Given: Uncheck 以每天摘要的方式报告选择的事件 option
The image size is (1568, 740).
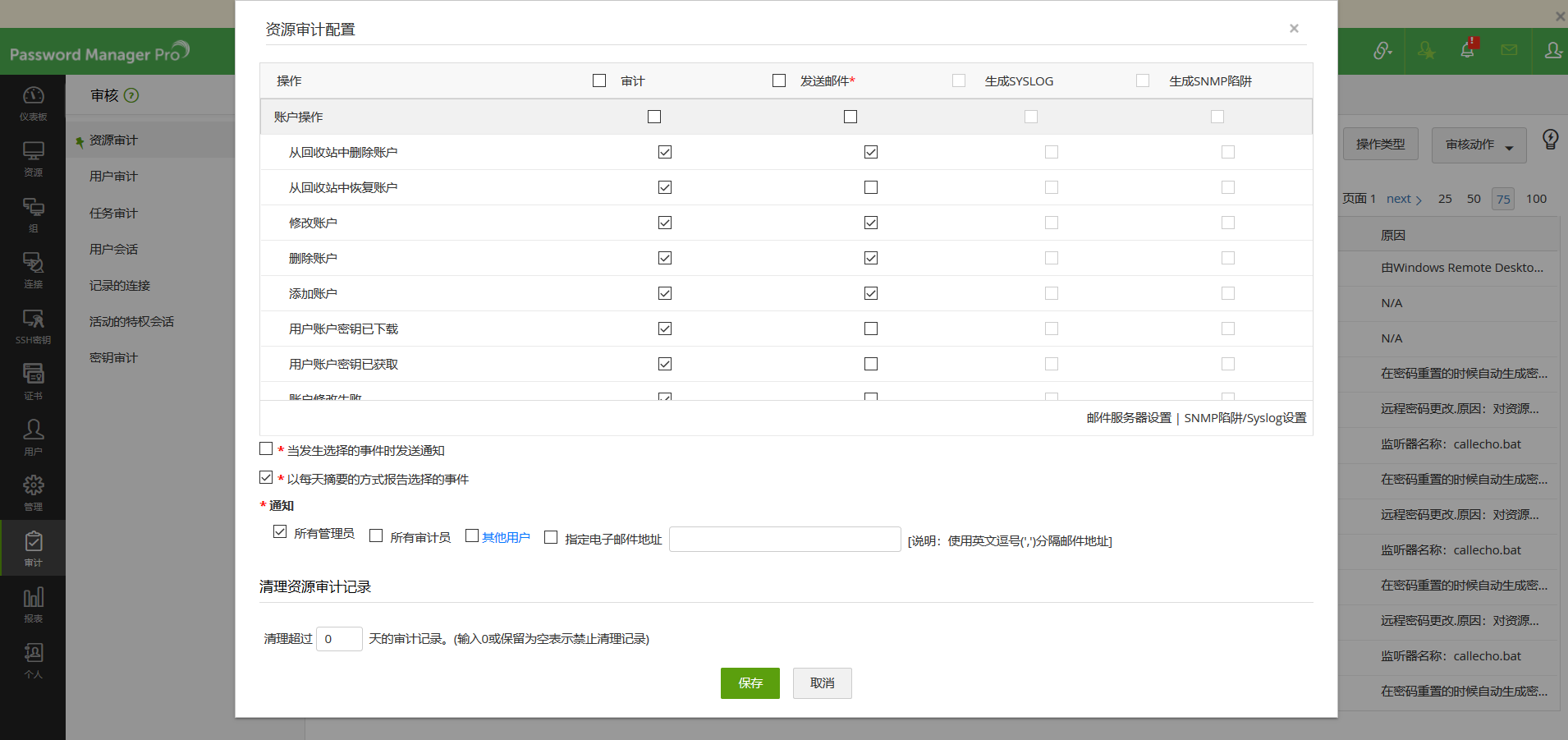Looking at the screenshot, I should point(266,477).
